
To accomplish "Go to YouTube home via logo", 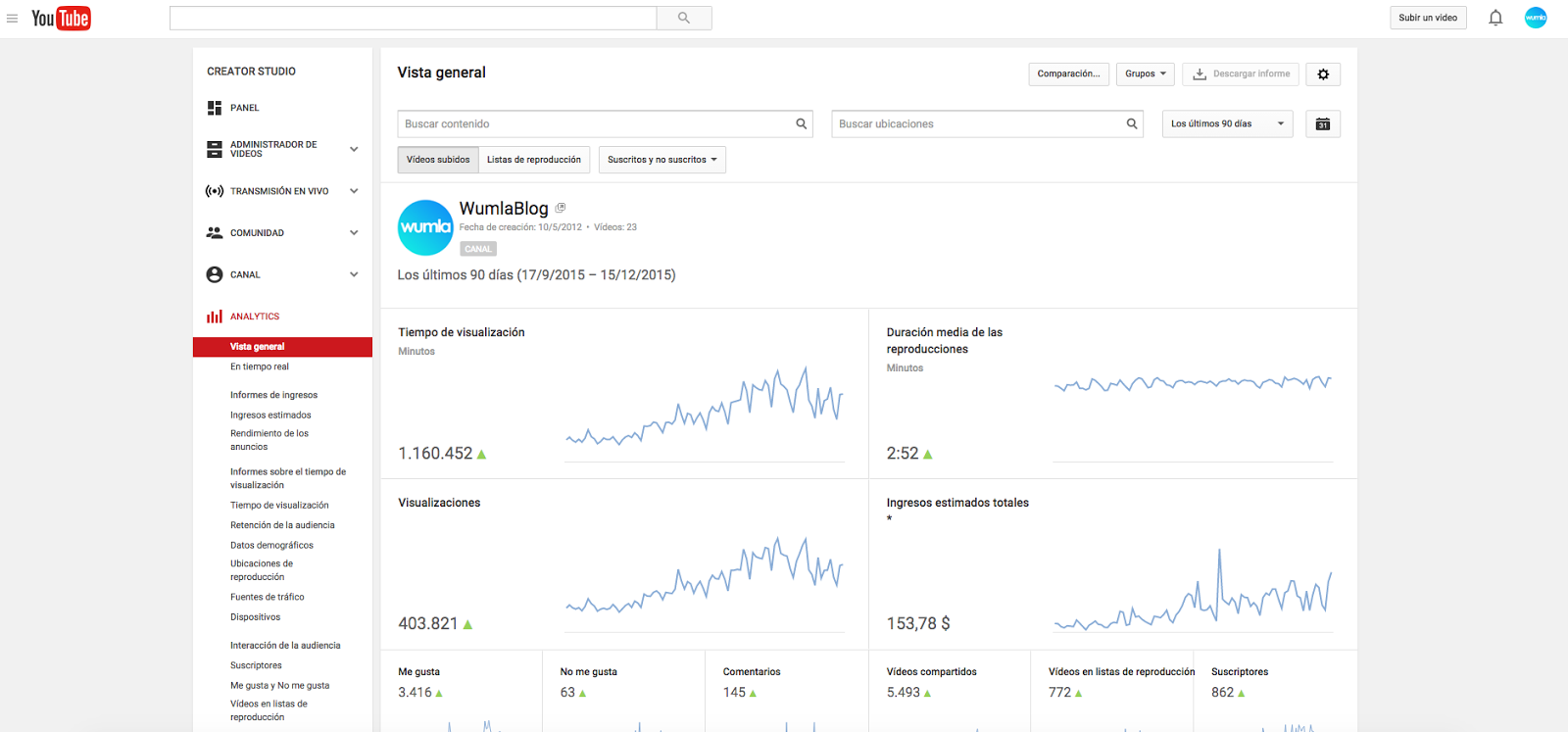I will point(61,19).
